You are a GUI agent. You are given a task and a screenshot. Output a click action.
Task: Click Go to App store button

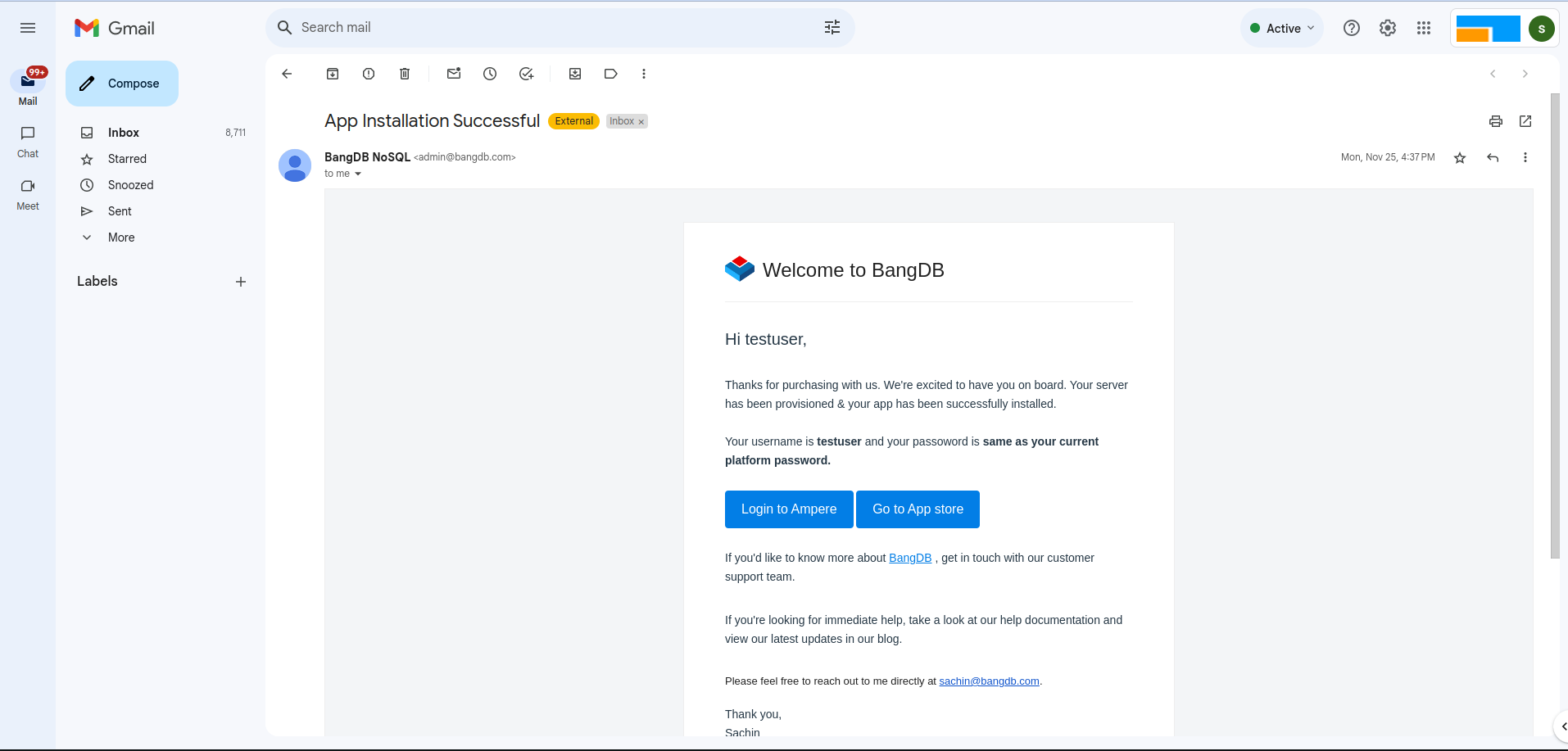[x=918, y=509]
